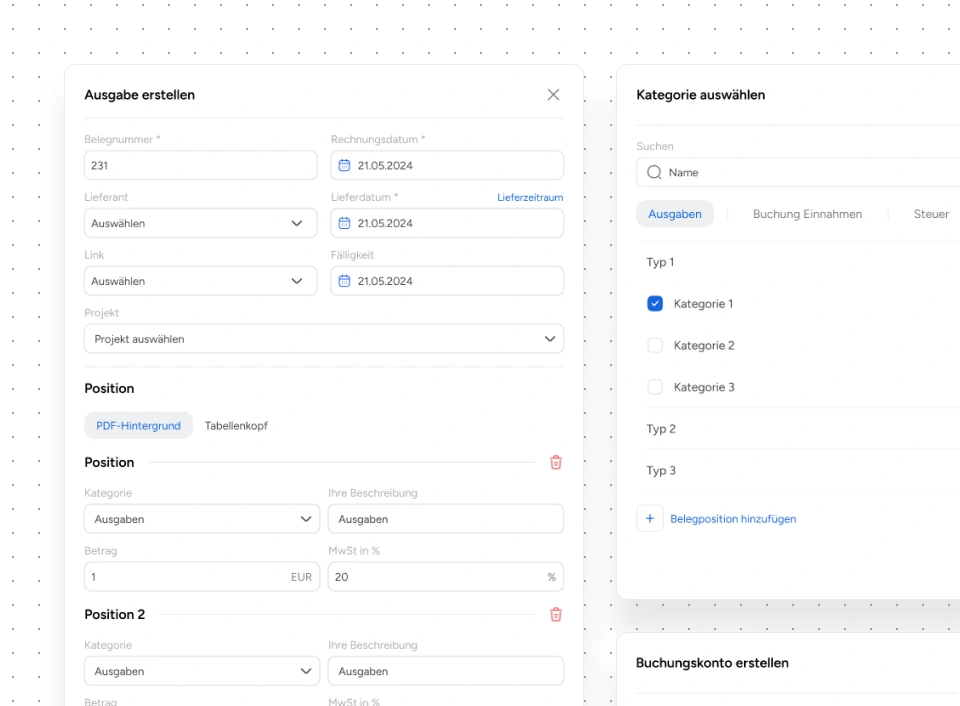Delete Position 2 using trash icon
Viewport: 960px width, 706px height.
click(x=556, y=615)
